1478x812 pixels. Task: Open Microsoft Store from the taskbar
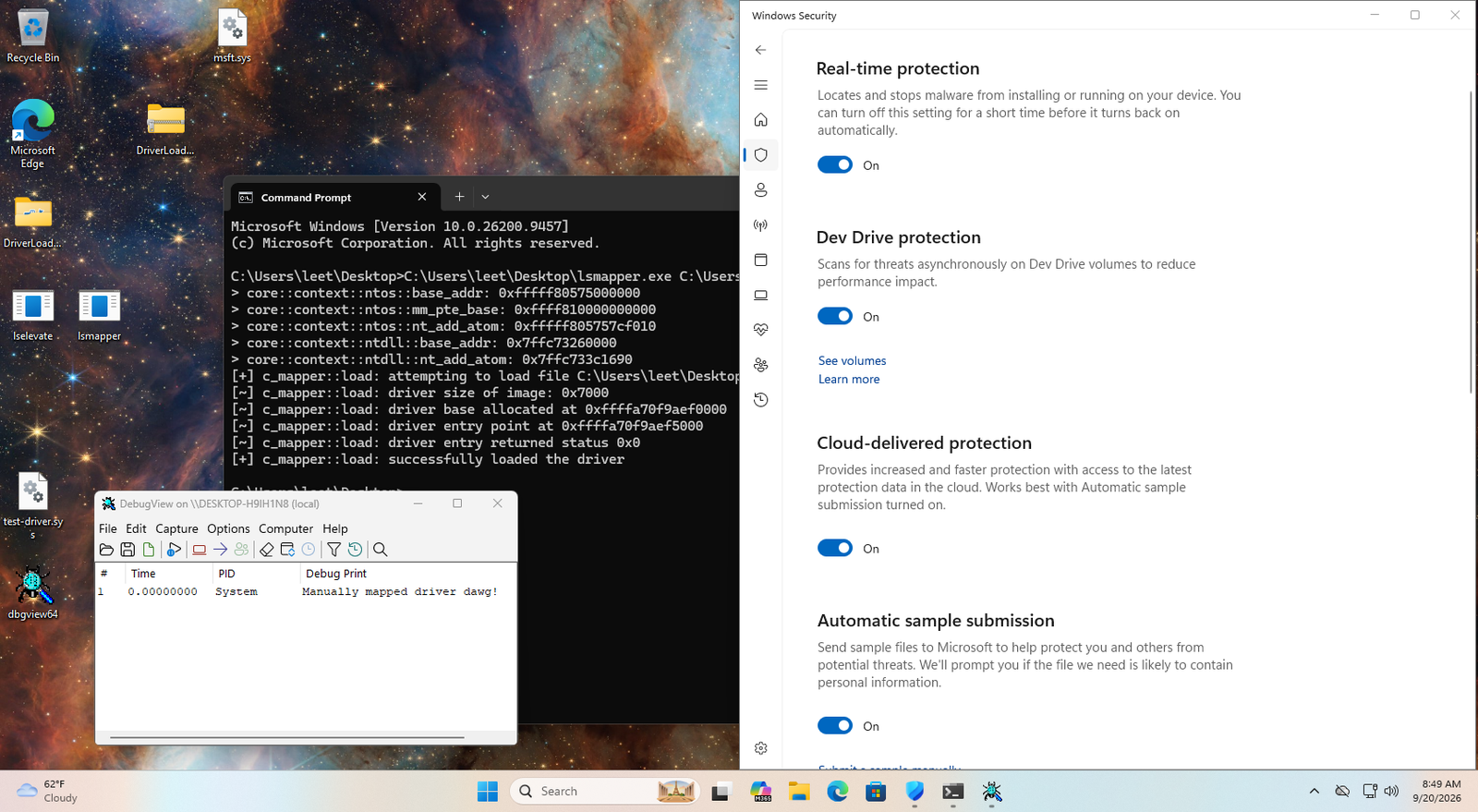point(876,792)
